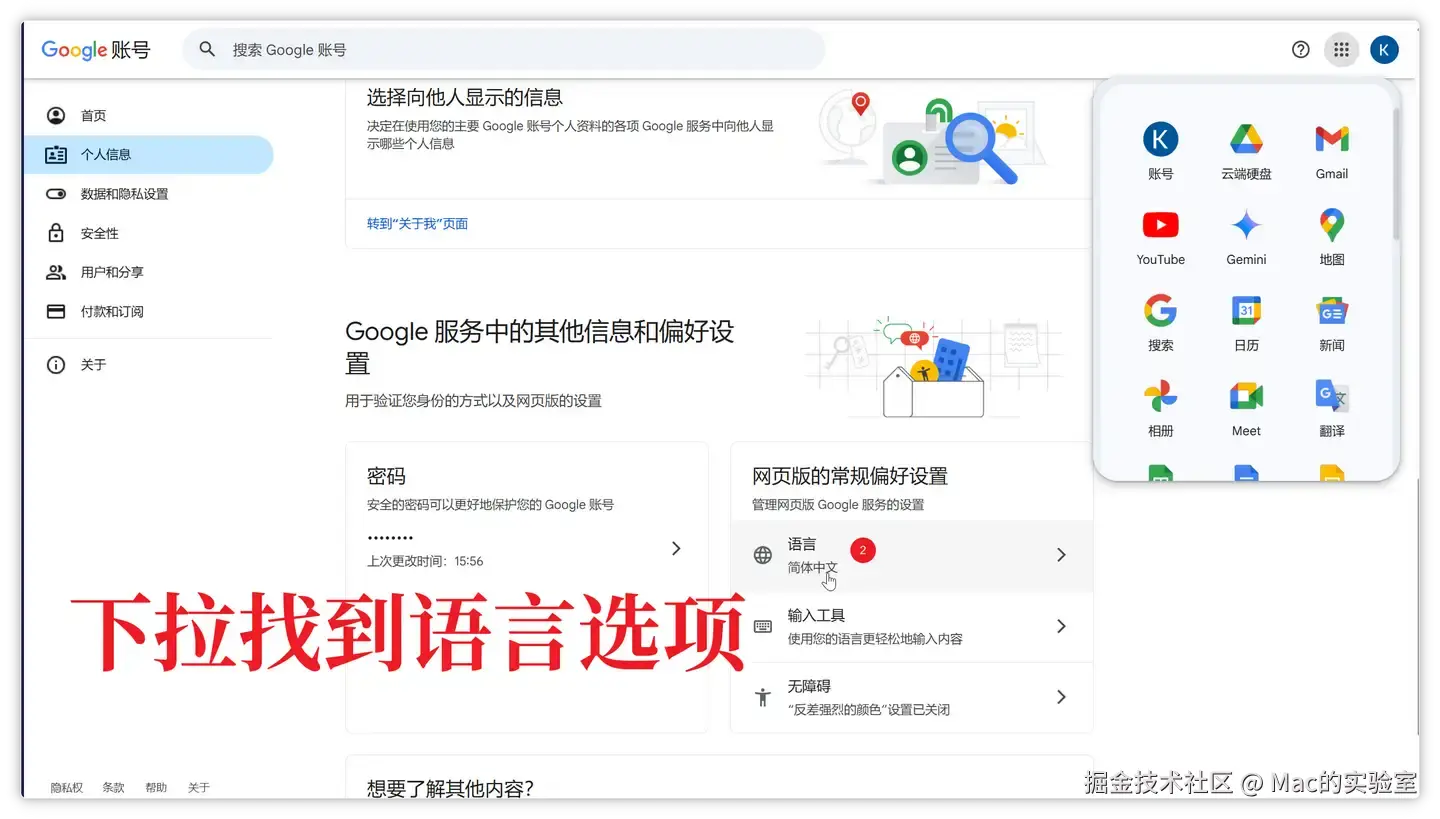Click the Google 账号 logo
The height and width of the screenshot is (819, 1440).
96,49
